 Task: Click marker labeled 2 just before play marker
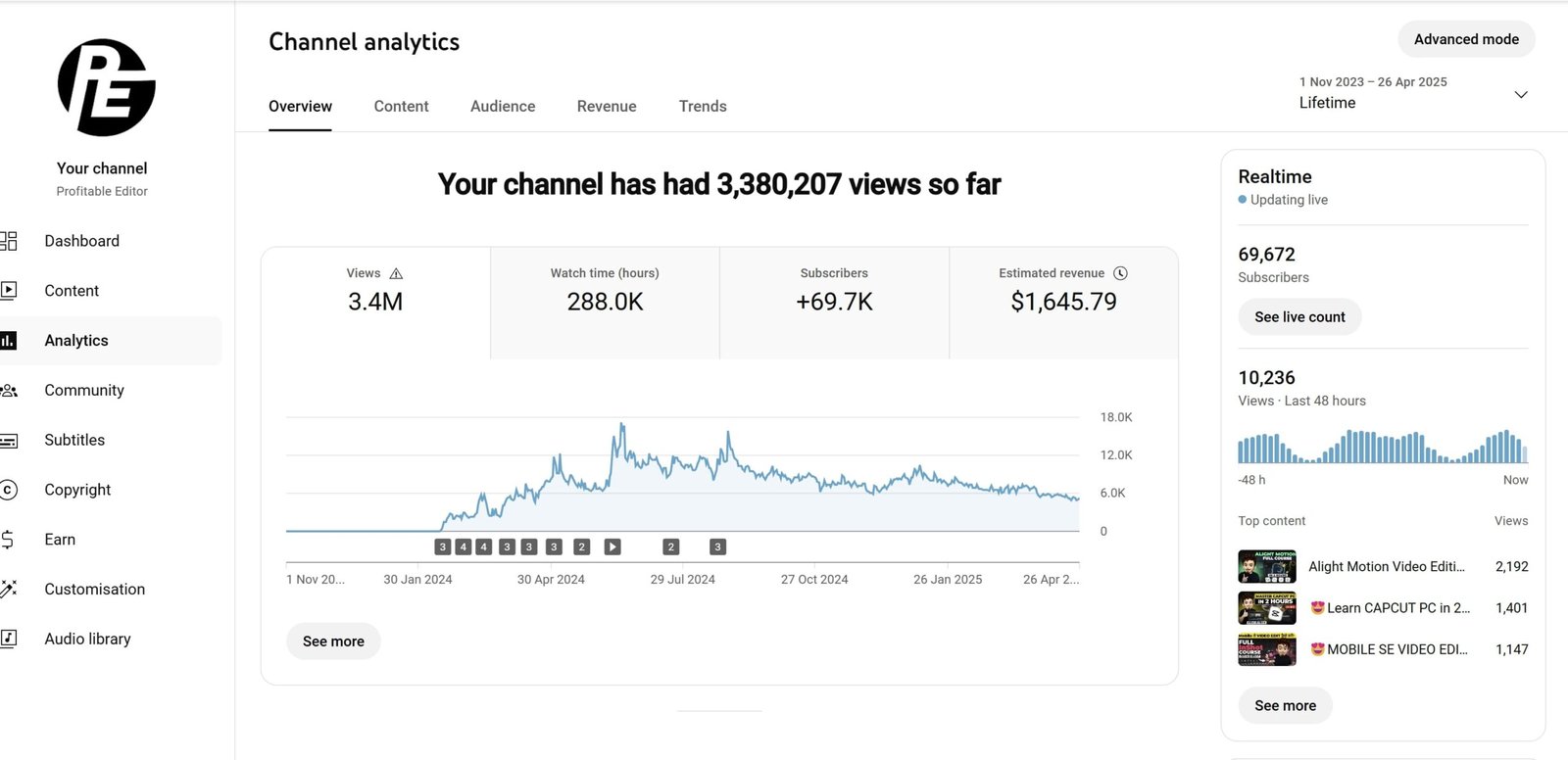tap(581, 546)
